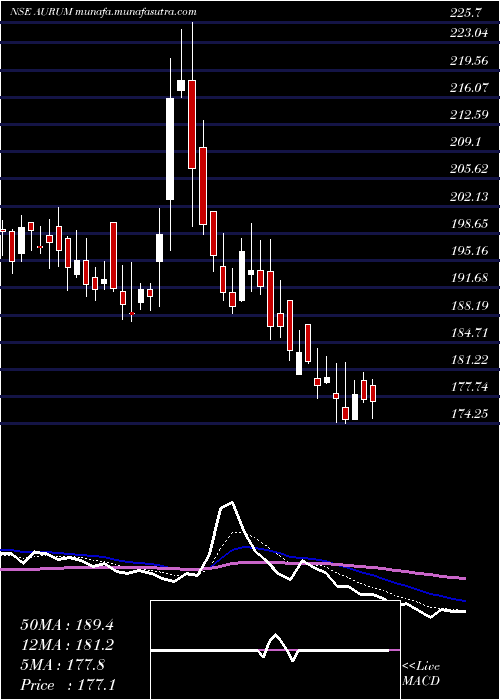Select the 225.7 price axis label
This screenshot has height=700, width=500.
tap(466, 13)
